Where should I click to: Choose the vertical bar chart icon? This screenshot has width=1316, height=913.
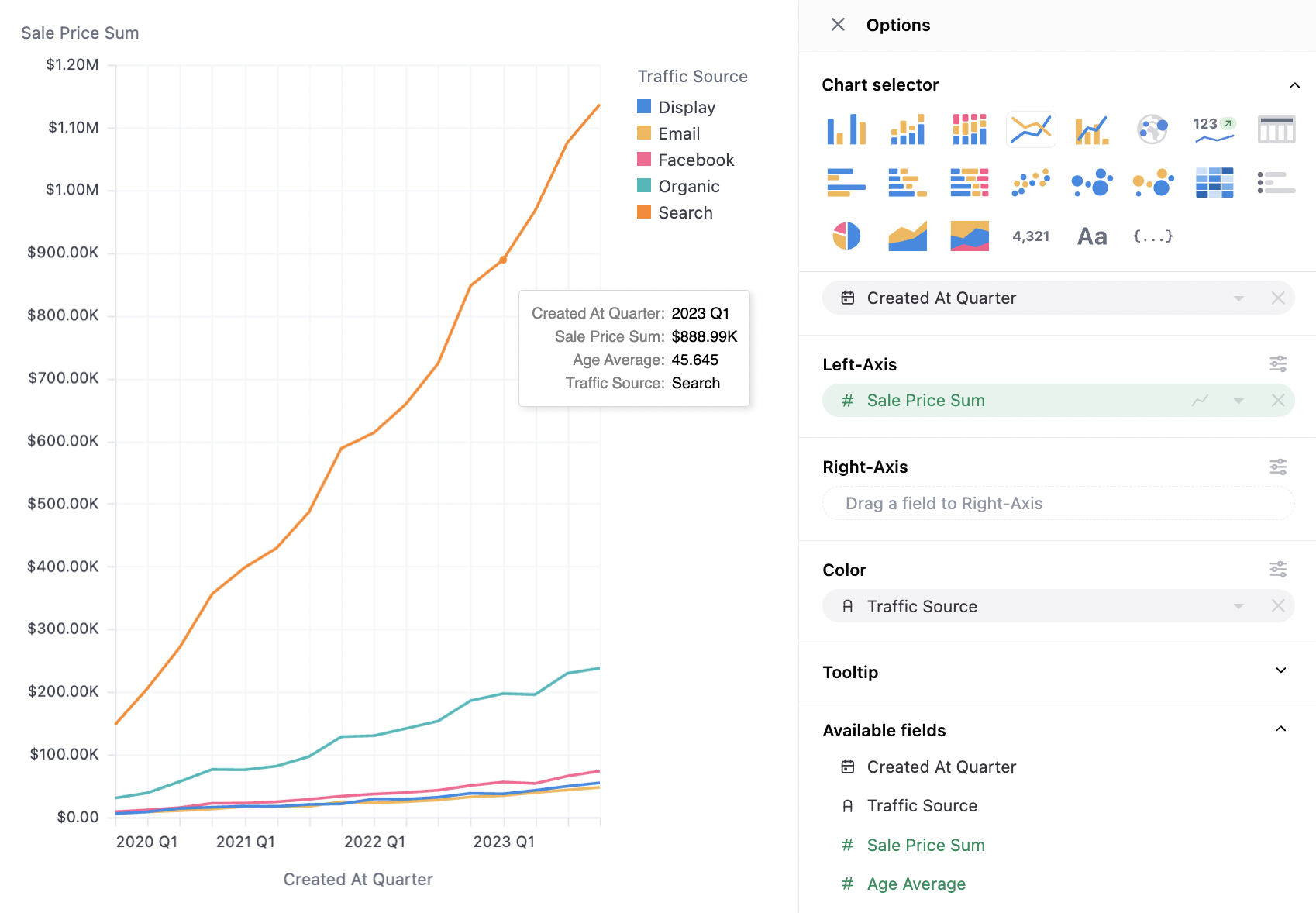tap(846, 129)
